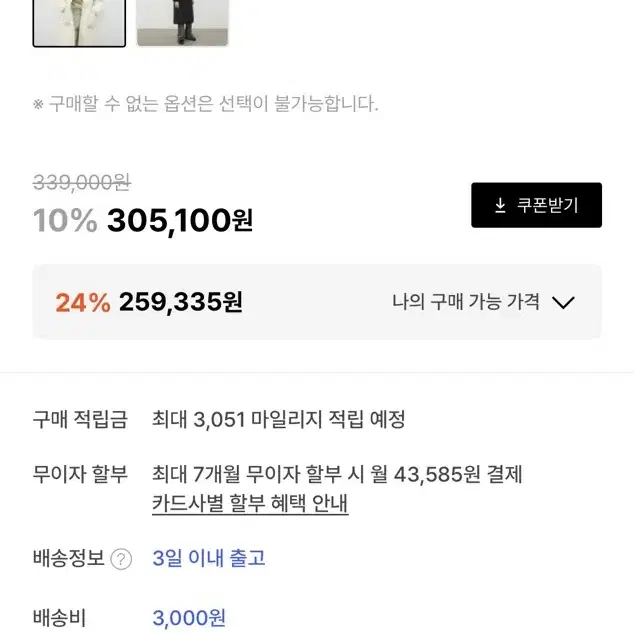Tap the 무이자 할부 row label
Screen dimensions: 634x634
80,474
